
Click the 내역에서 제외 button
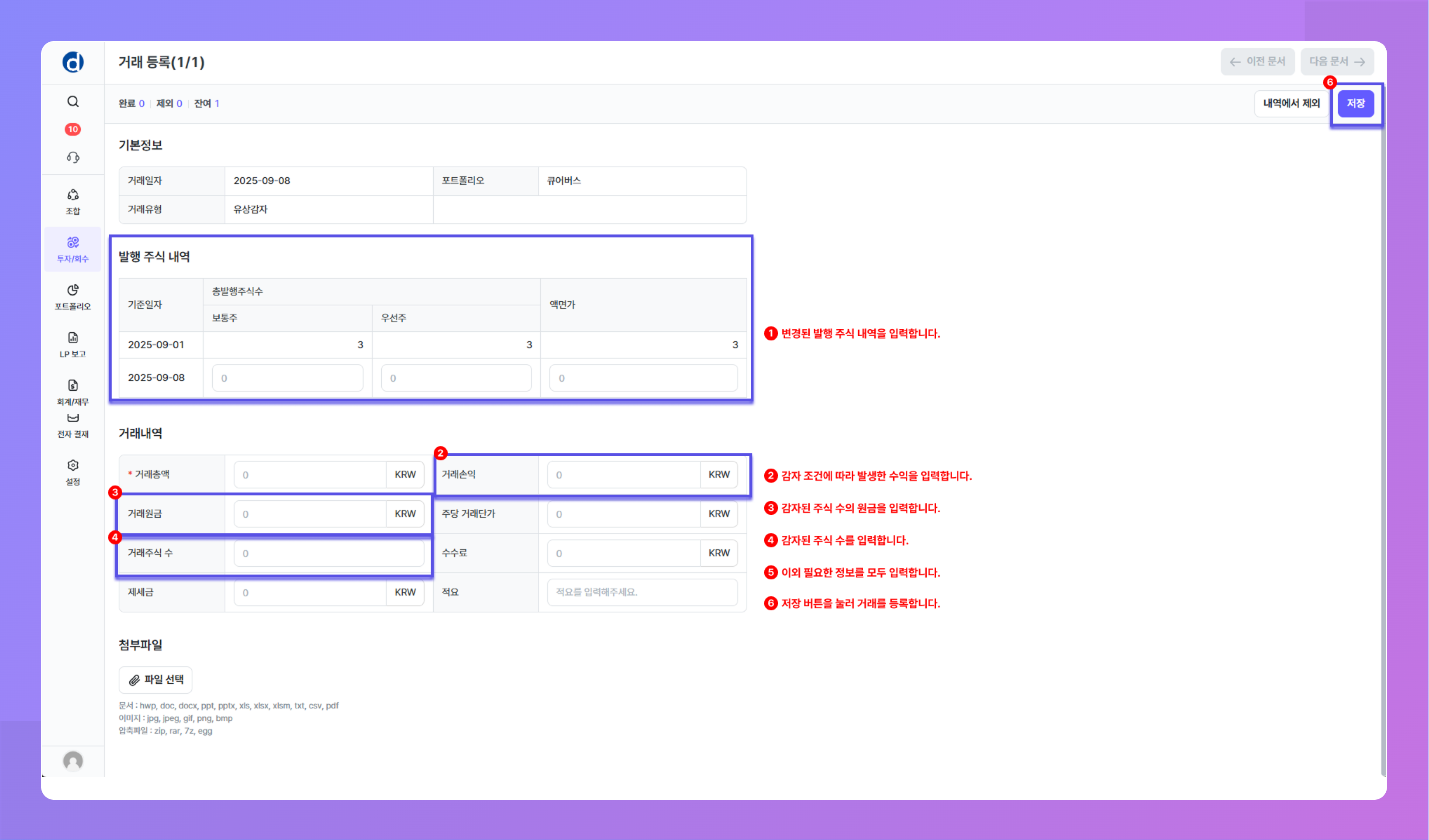tap(1291, 103)
